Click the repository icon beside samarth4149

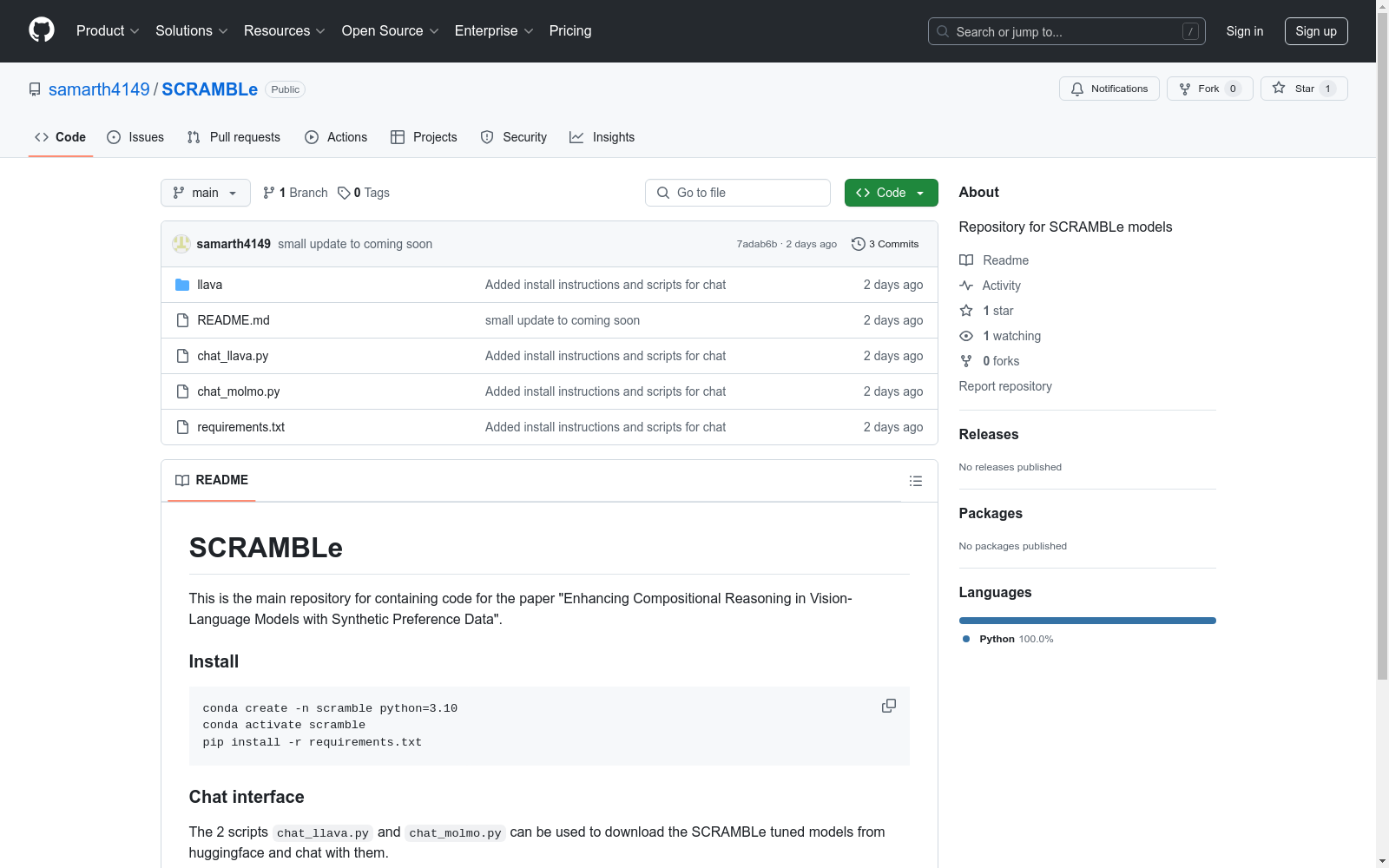click(35, 89)
